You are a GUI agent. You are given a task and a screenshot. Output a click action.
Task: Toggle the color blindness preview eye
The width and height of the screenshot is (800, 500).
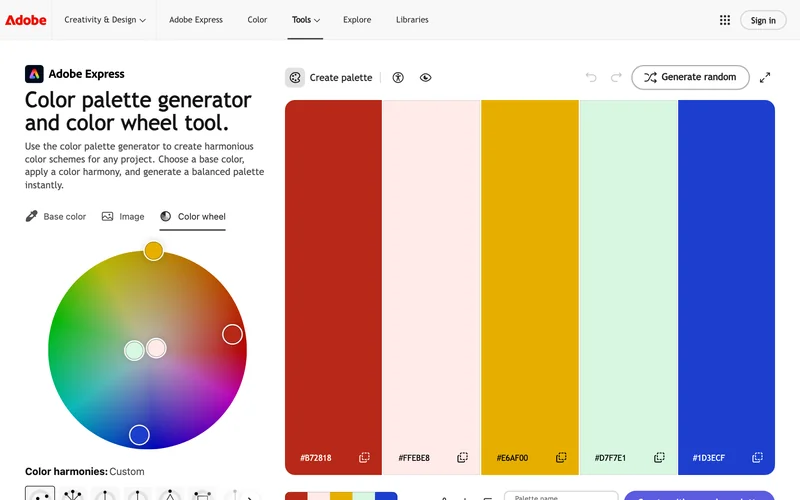click(x=426, y=78)
